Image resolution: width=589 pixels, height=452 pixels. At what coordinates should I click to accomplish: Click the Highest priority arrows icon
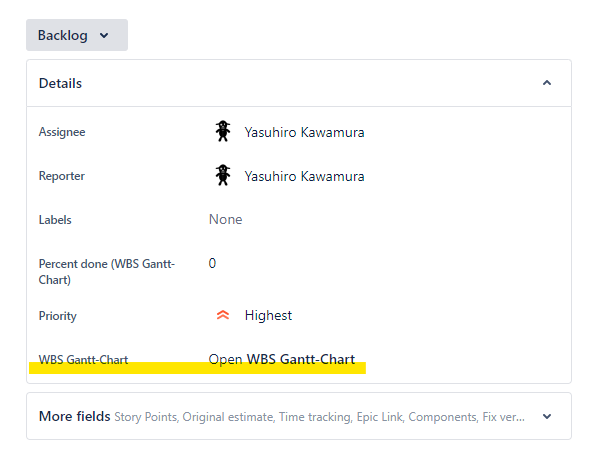223,315
